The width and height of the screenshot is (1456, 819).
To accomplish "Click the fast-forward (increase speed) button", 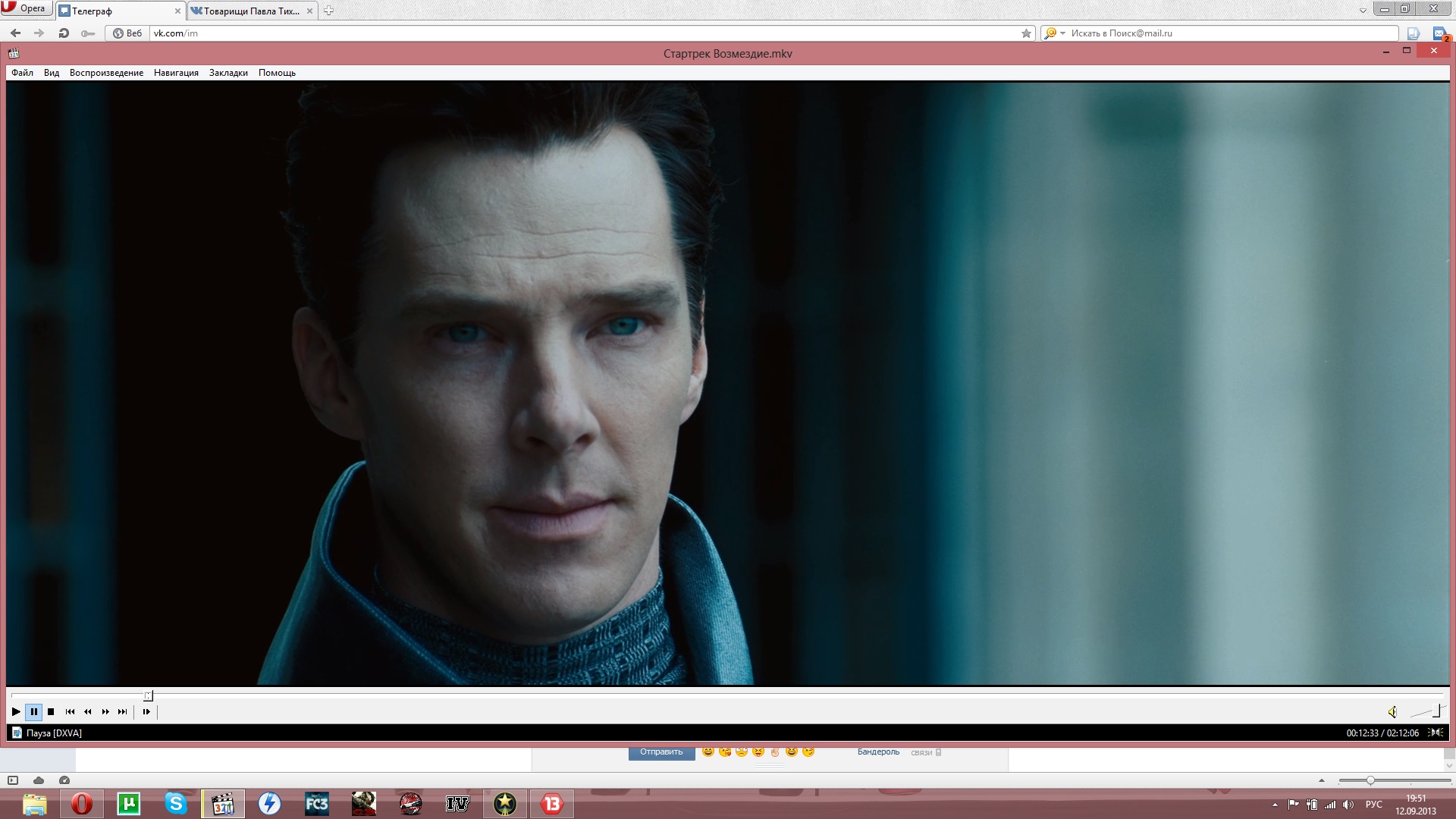I will tap(105, 711).
